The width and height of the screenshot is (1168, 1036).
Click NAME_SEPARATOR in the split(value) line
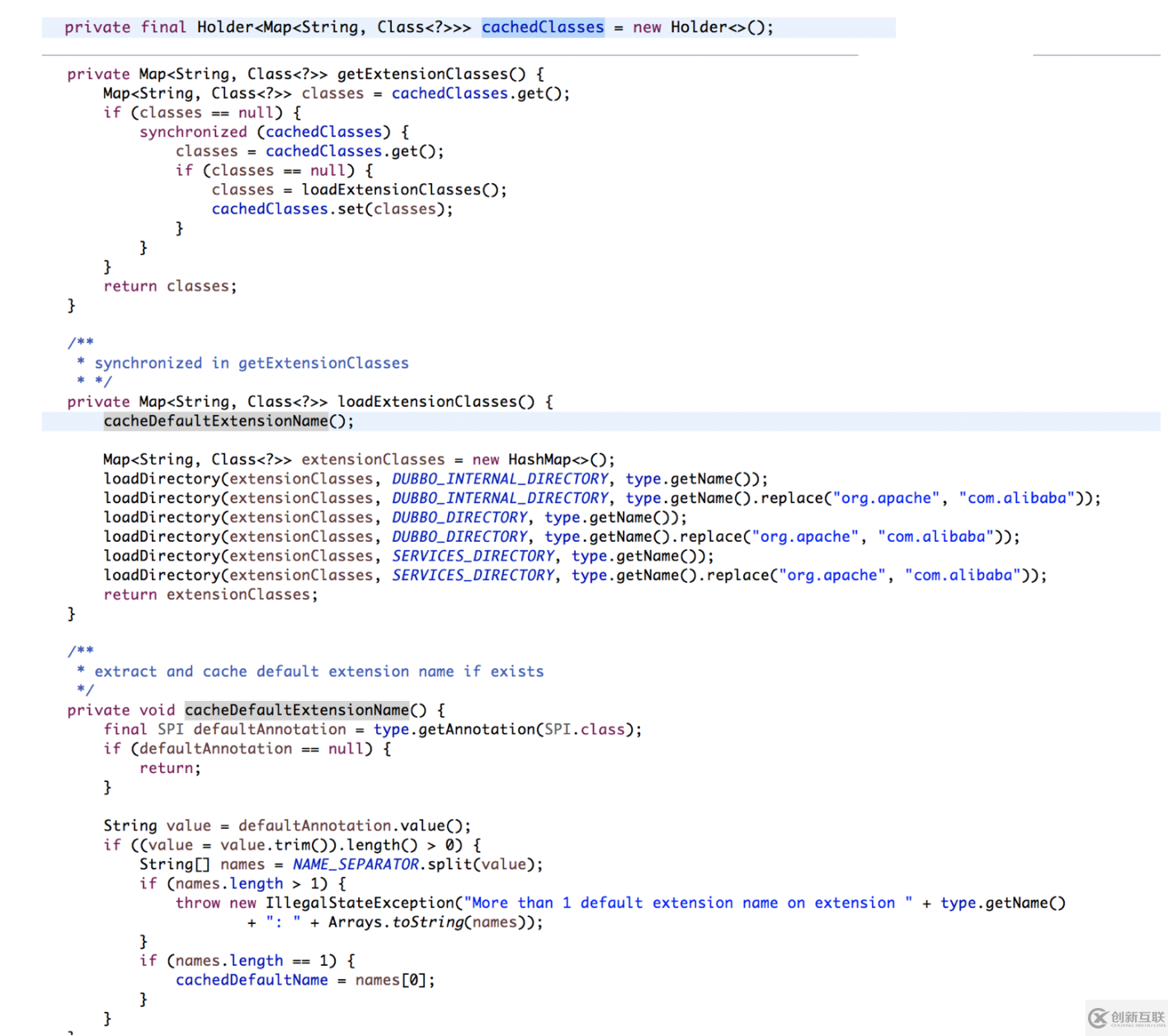[x=356, y=864]
